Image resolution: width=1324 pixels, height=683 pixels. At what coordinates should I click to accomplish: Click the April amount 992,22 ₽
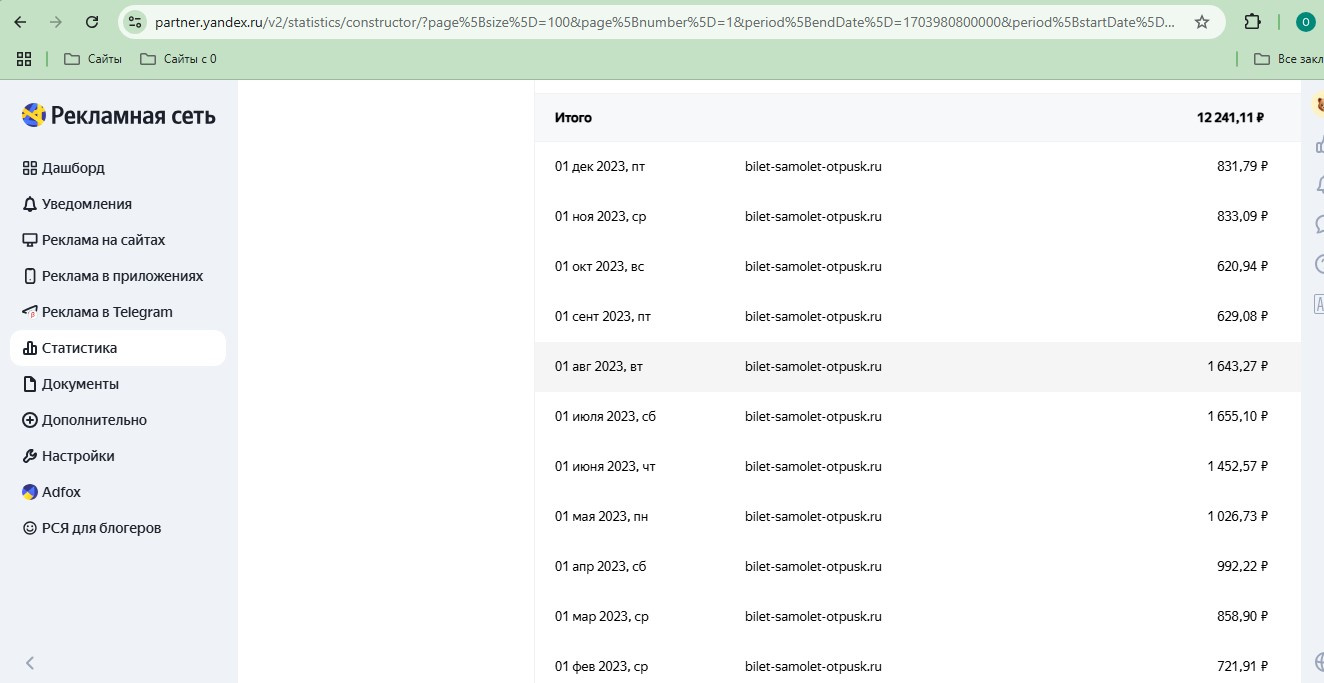[1242, 567]
